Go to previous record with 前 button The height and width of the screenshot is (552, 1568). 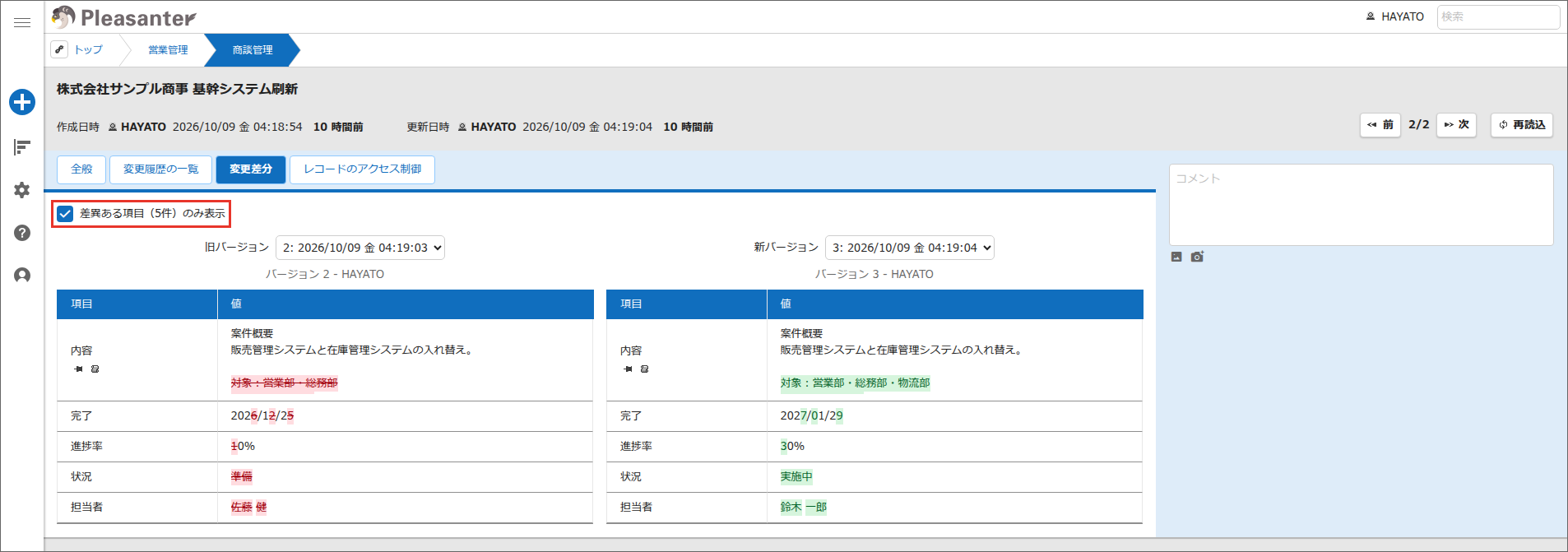click(x=1380, y=125)
